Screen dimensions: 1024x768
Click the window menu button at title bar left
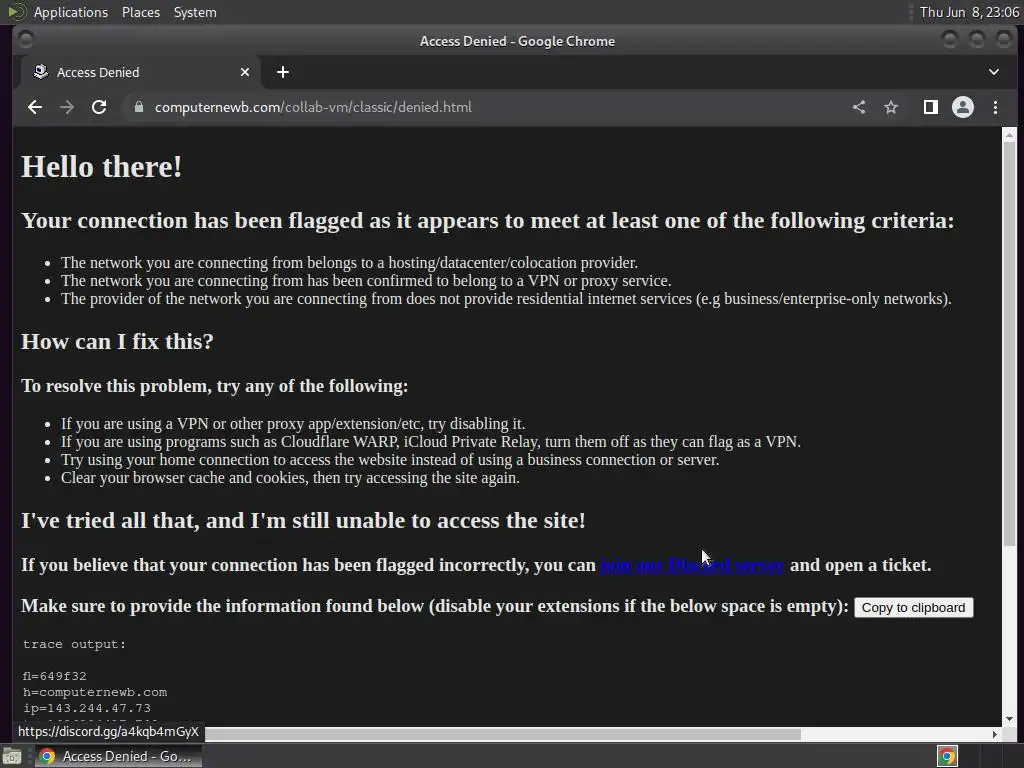pyautogui.click(x=26, y=40)
